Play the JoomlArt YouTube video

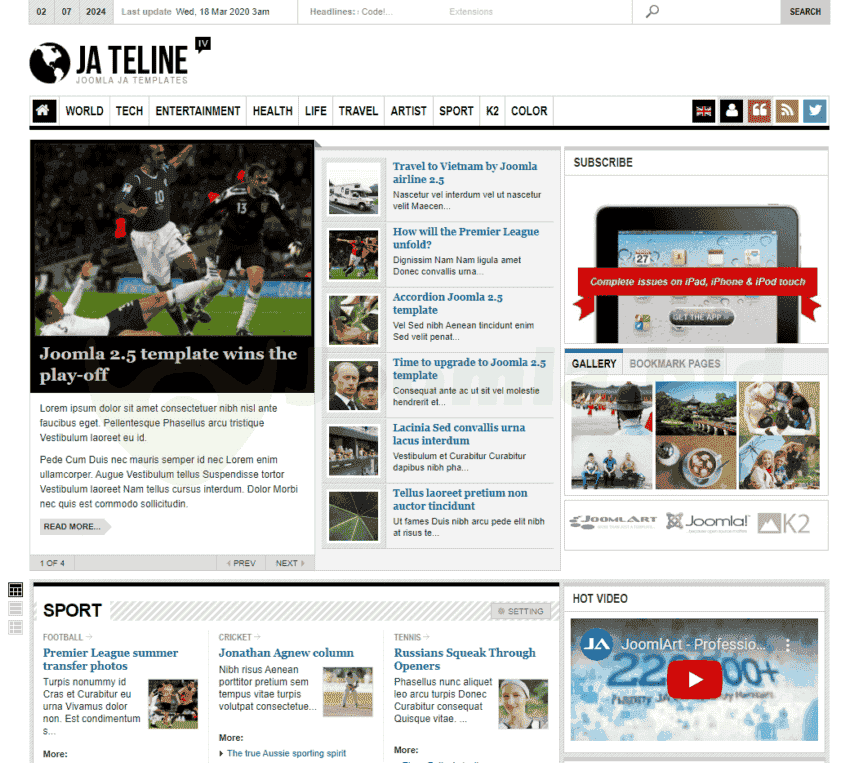point(694,680)
